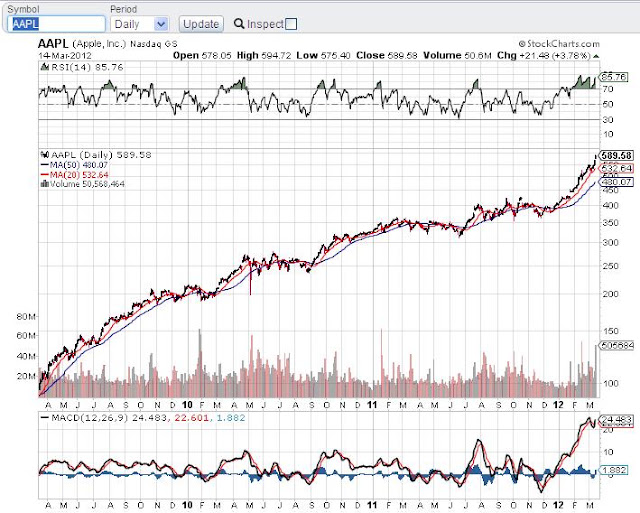Click the Volume 50.6M value in header
Image resolution: width=640 pixels, height=513 pixels.
click(x=457, y=56)
